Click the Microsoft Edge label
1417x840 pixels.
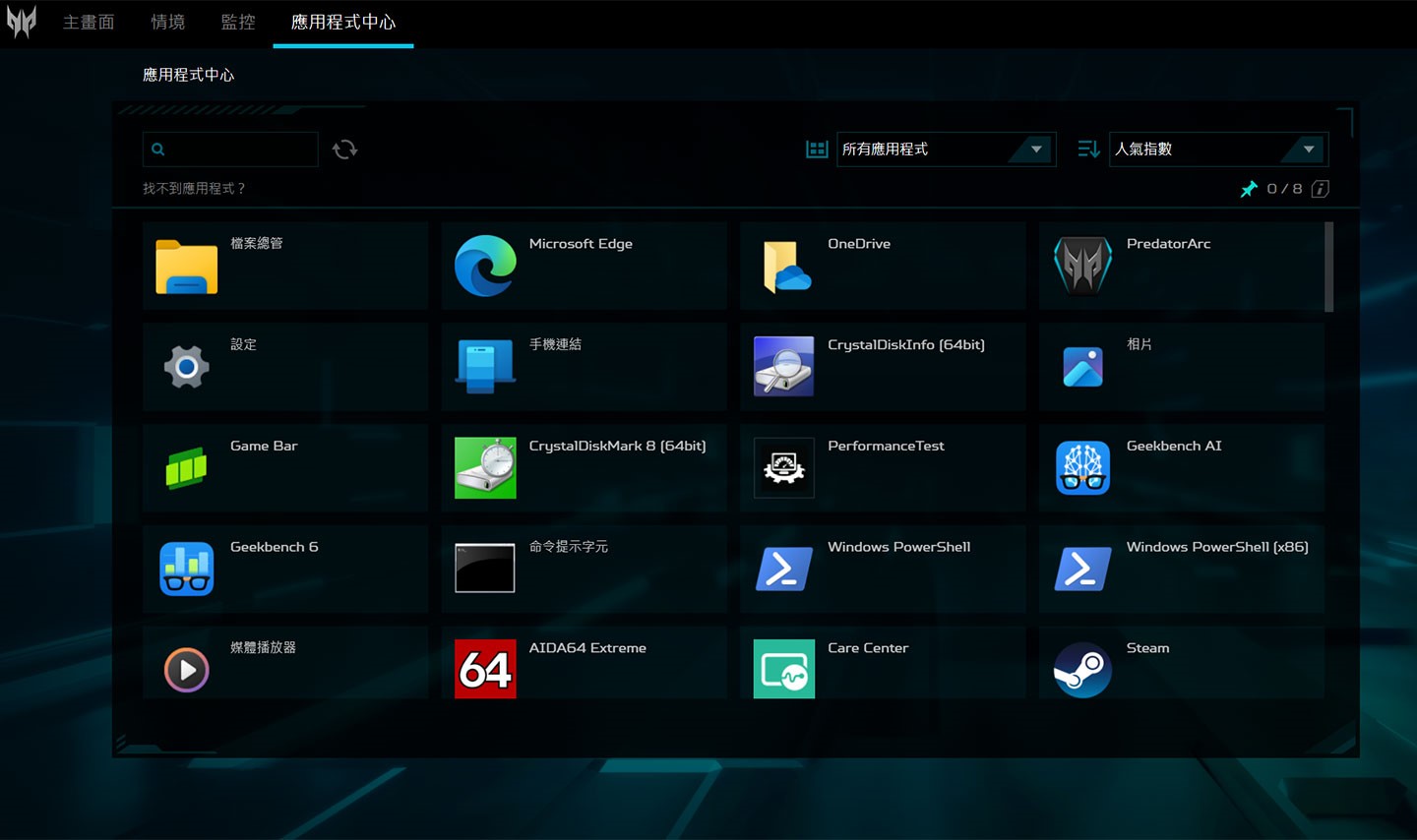581,244
